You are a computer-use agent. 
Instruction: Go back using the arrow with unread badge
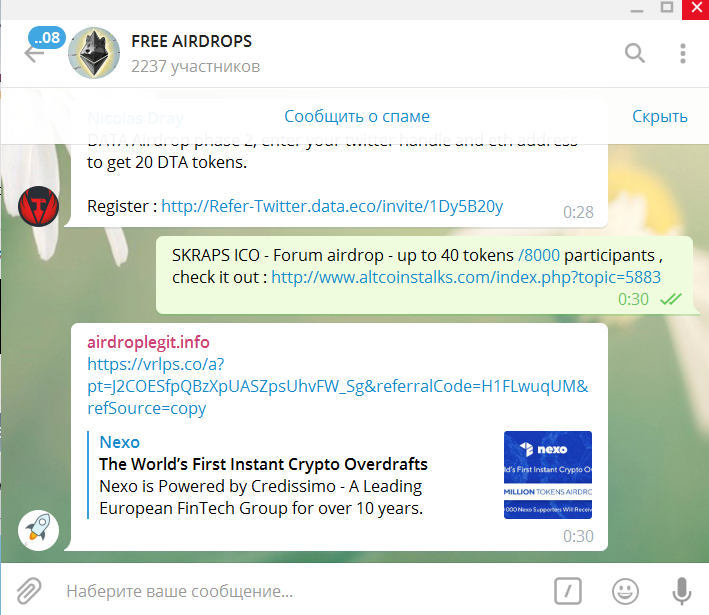click(x=35, y=52)
